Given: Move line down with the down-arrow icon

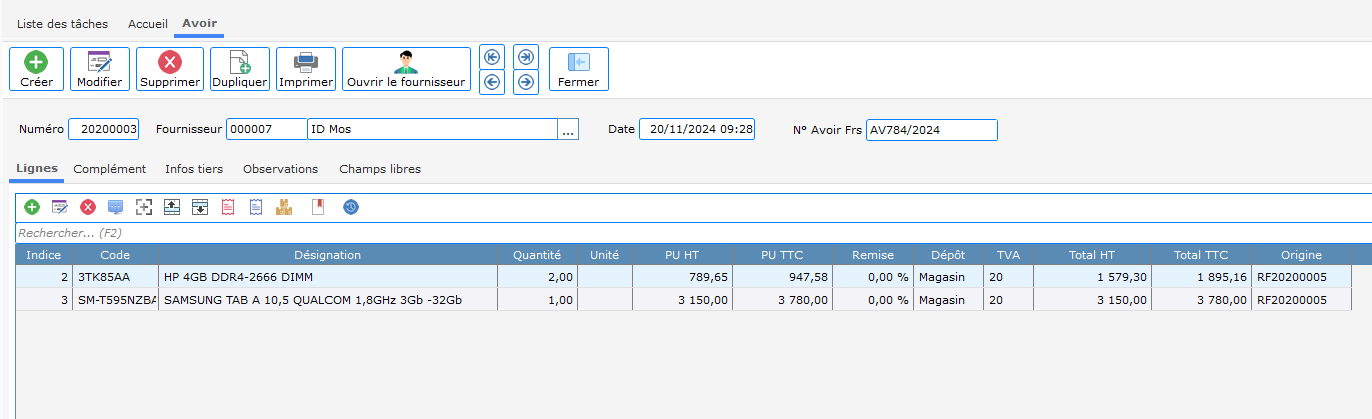Looking at the screenshot, I should pyautogui.click(x=199, y=207).
